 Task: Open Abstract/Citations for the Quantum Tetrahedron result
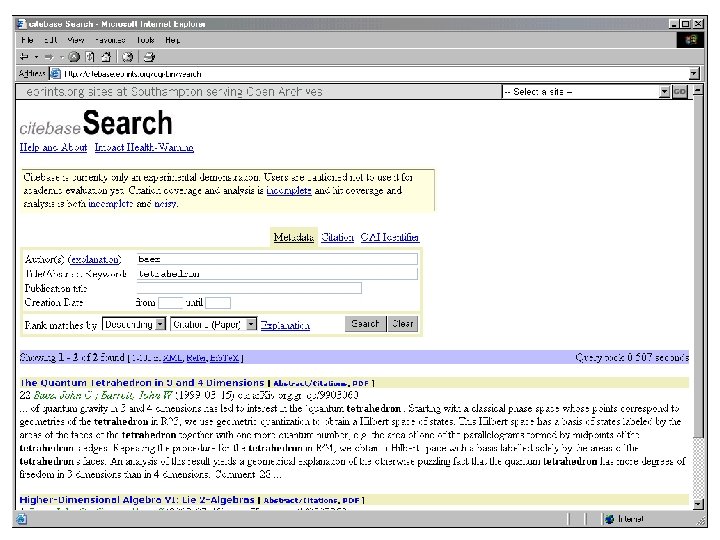click(x=310, y=383)
